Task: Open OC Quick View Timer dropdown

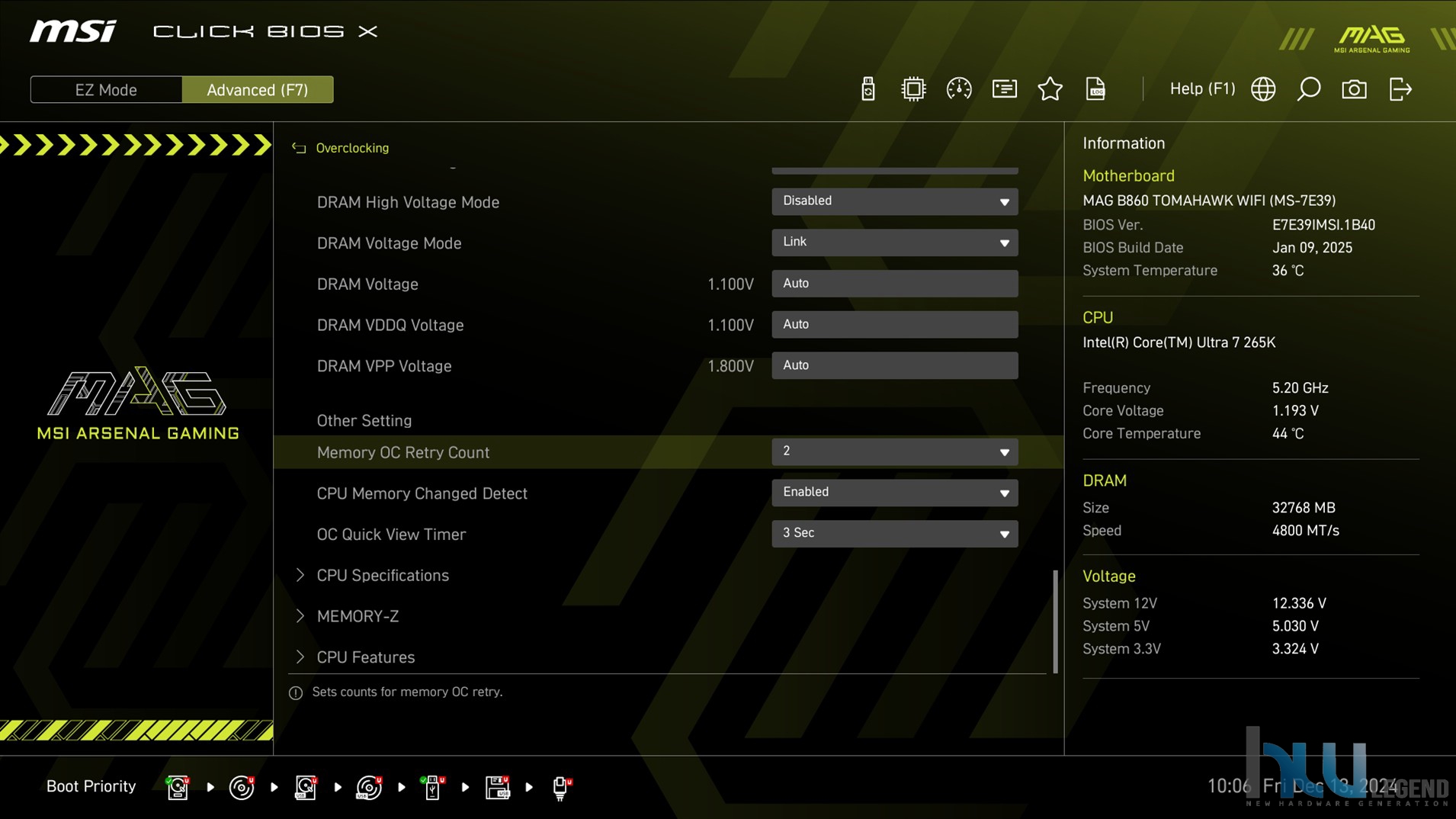Action: [x=894, y=534]
